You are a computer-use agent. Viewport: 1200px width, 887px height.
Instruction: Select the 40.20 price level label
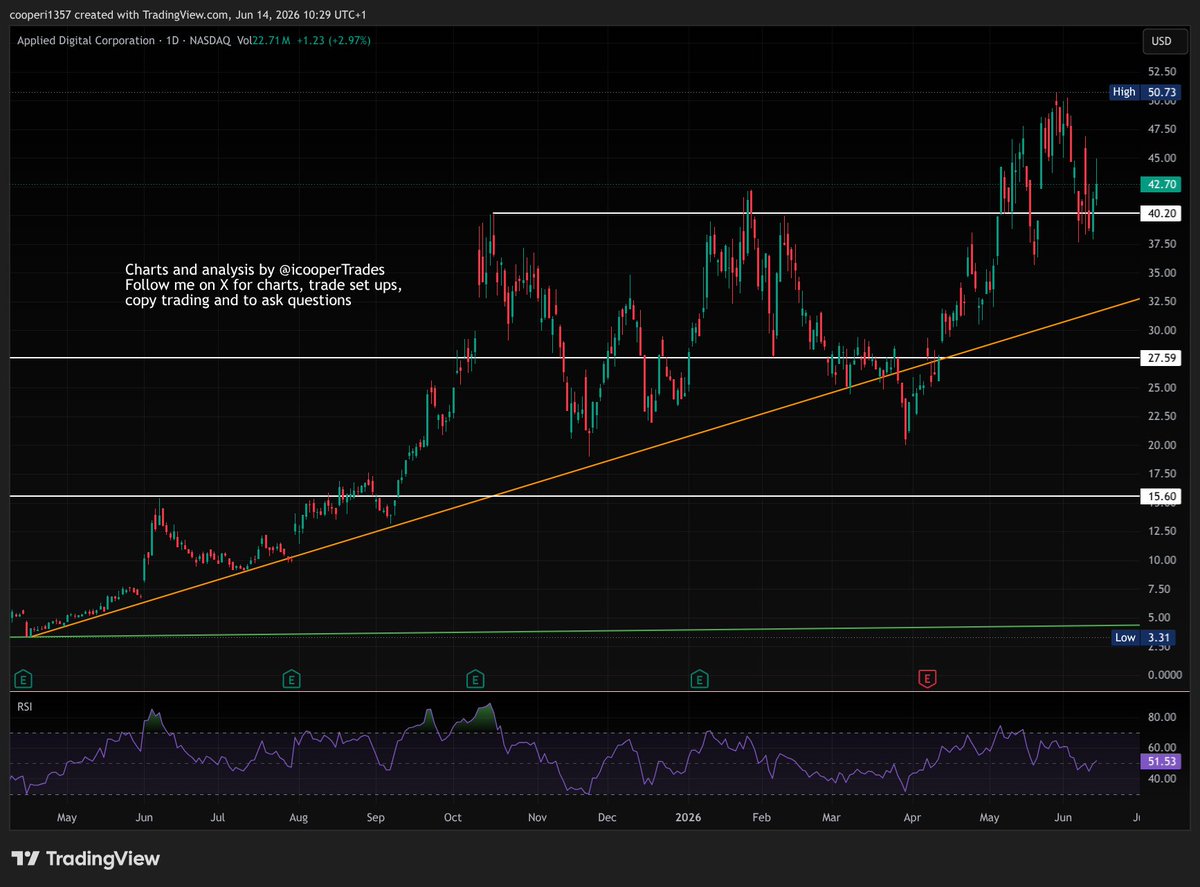1162,214
